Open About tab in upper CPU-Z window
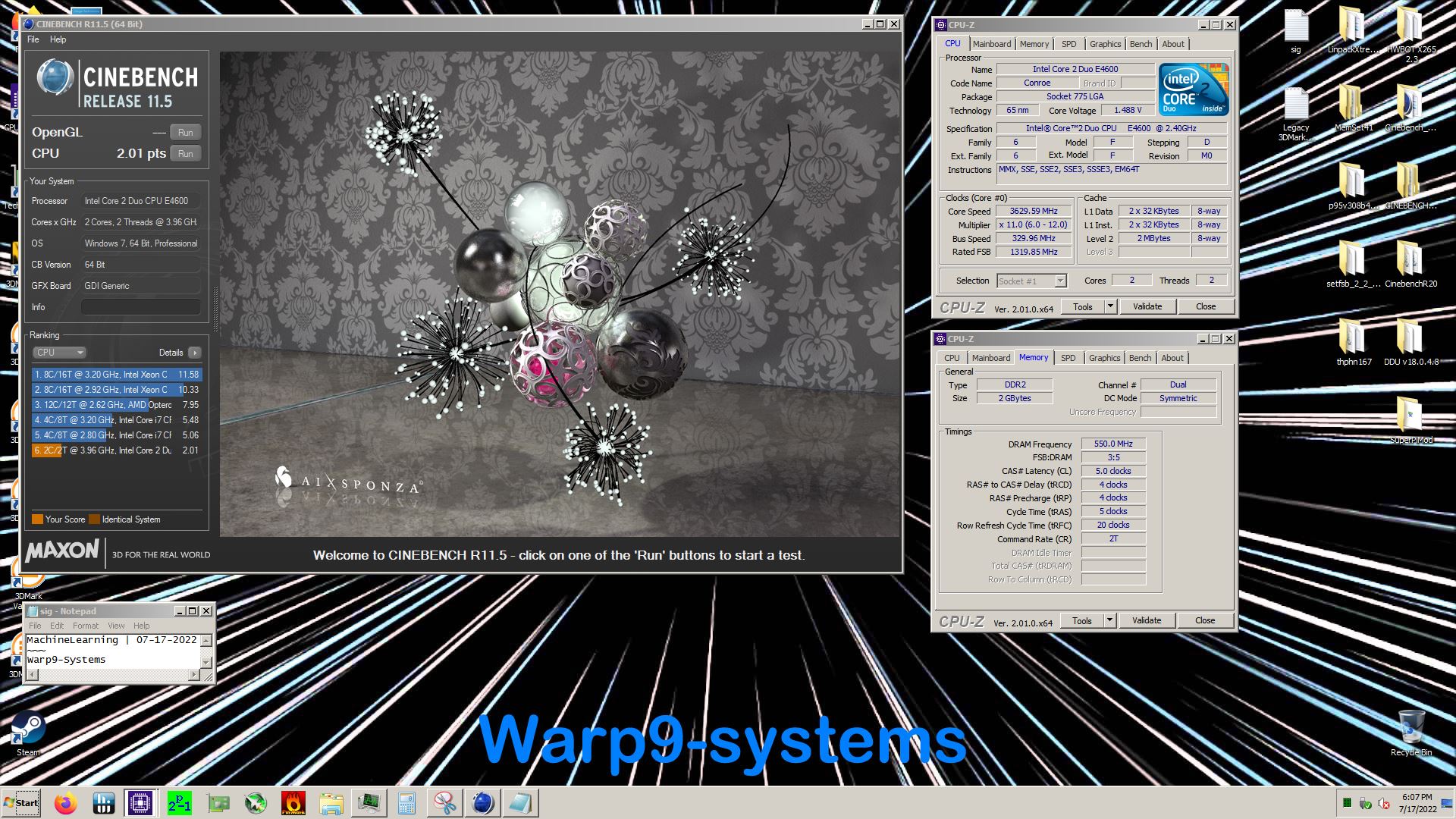The height and width of the screenshot is (819, 1456). coord(1173,44)
